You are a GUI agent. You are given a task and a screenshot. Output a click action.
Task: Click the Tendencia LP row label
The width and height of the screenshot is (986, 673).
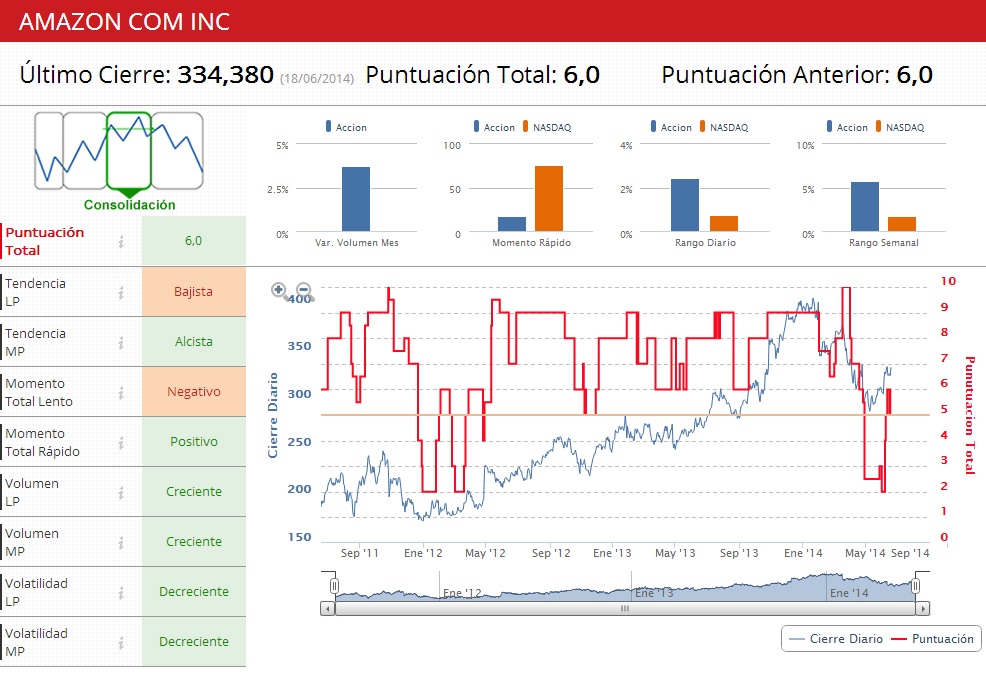(35, 292)
